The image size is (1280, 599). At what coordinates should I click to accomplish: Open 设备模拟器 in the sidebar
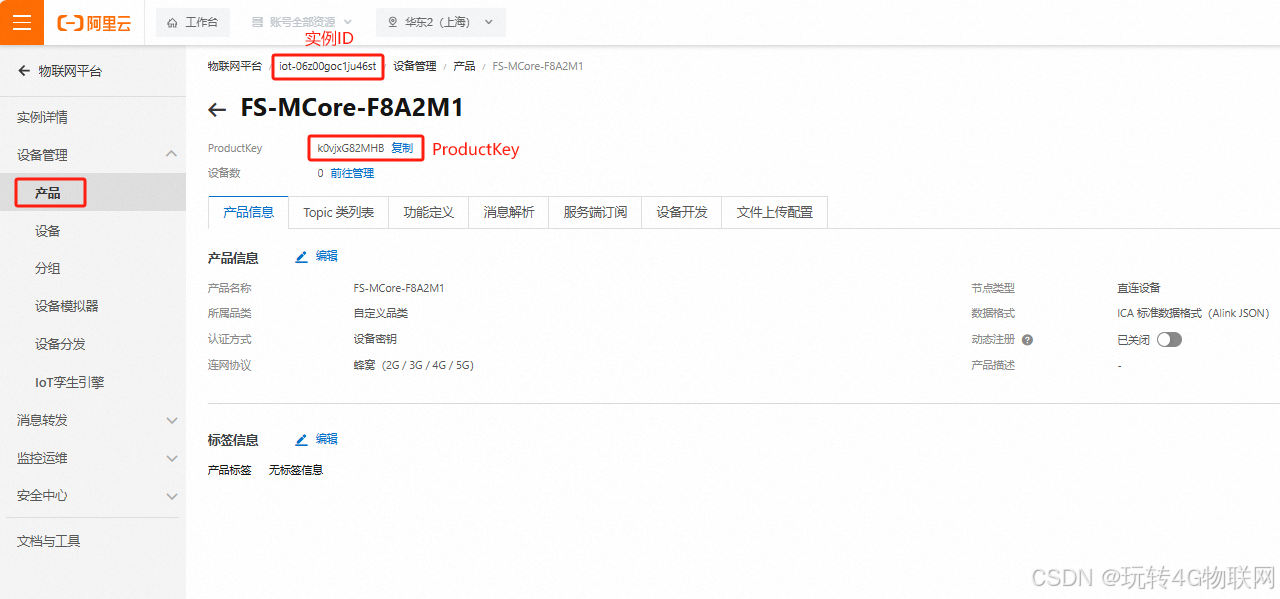coord(67,306)
